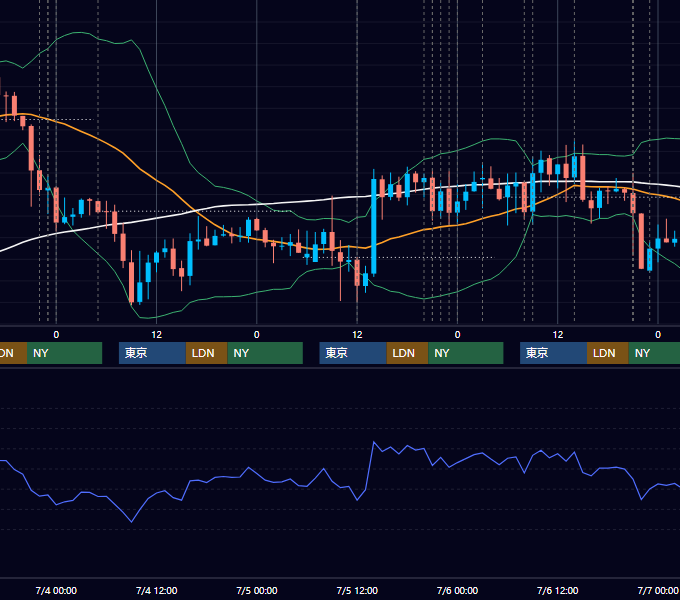Select the large blue candle after 7/5 12:00
Screen dimensions: 680x600
374,226
